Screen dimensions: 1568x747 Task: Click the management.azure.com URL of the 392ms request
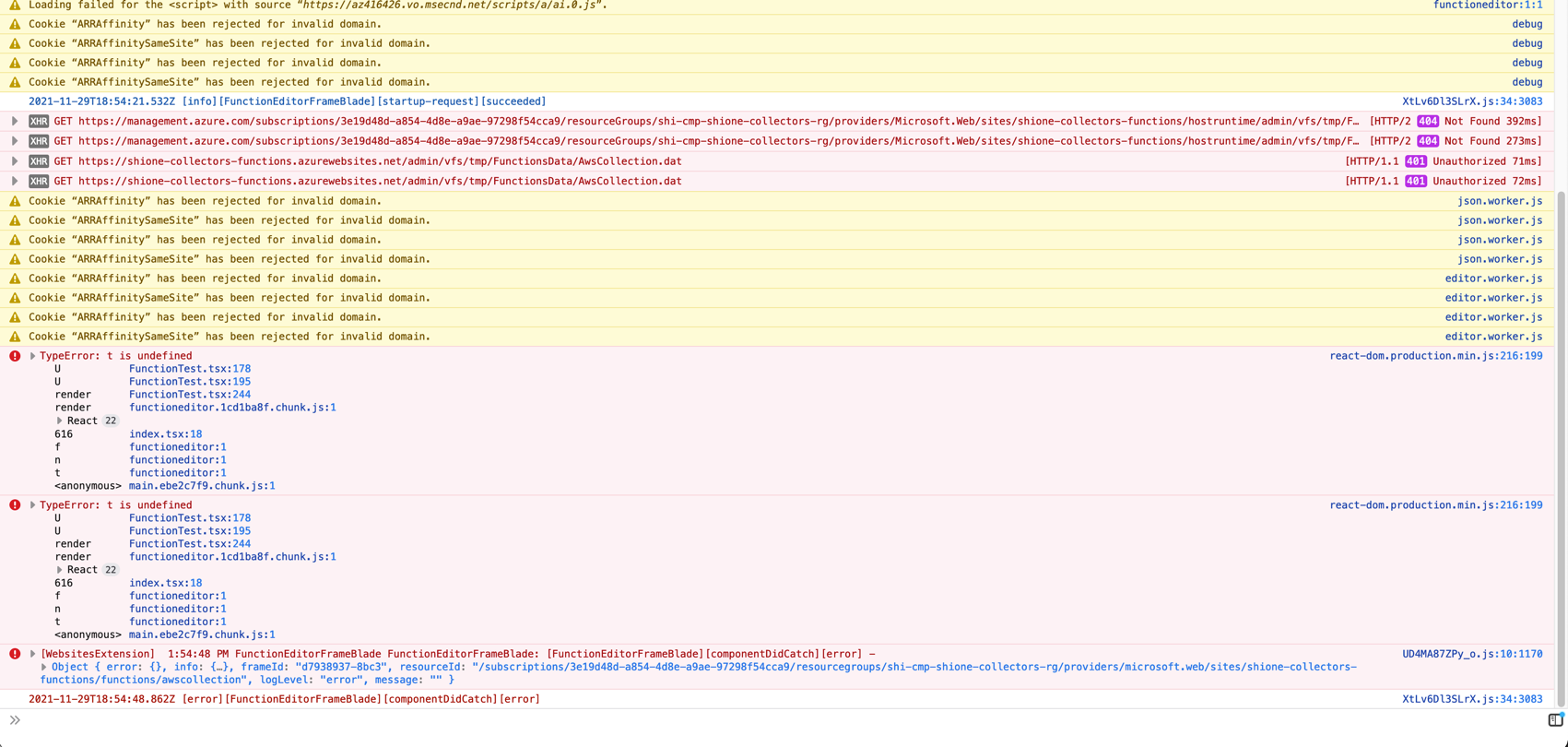tap(719, 121)
